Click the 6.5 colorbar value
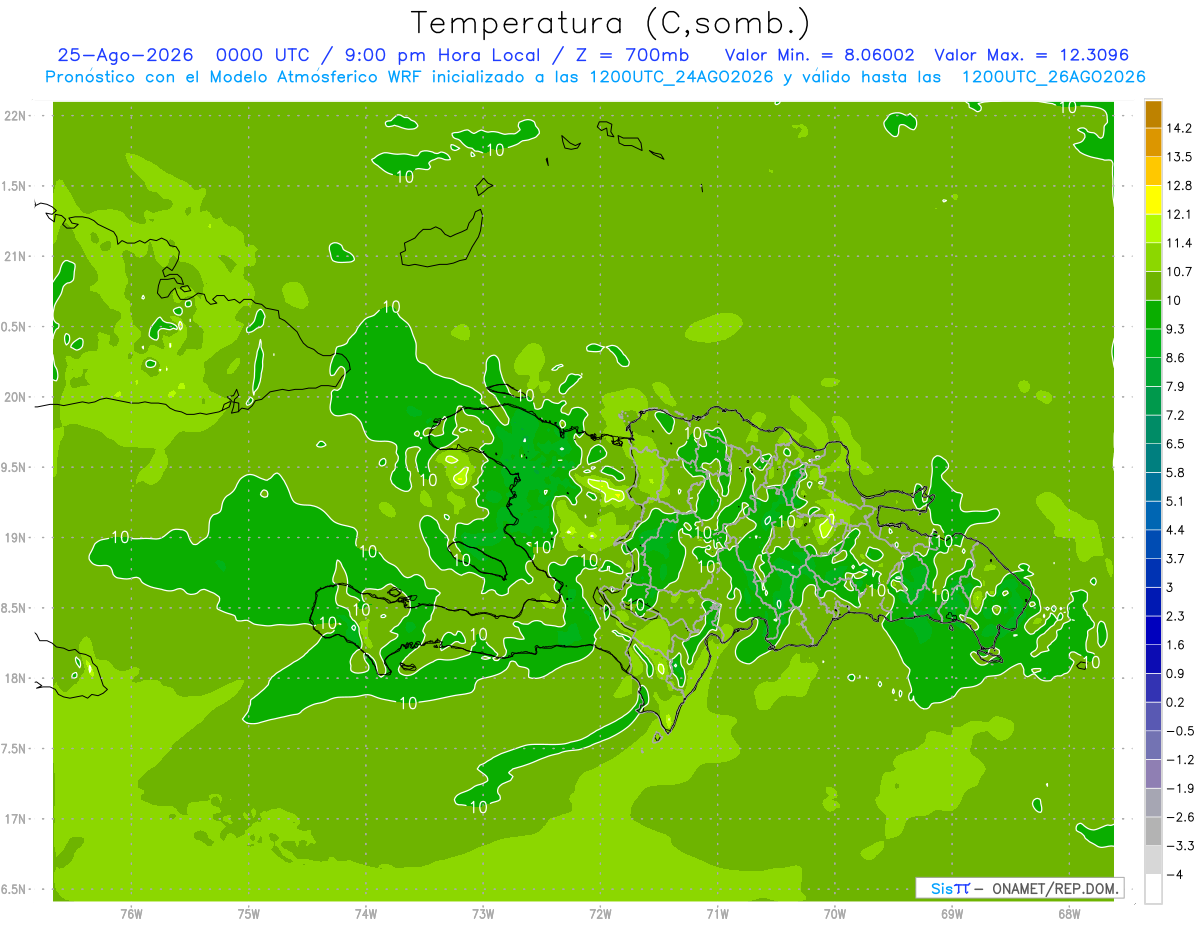 [x=1175, y=444]
